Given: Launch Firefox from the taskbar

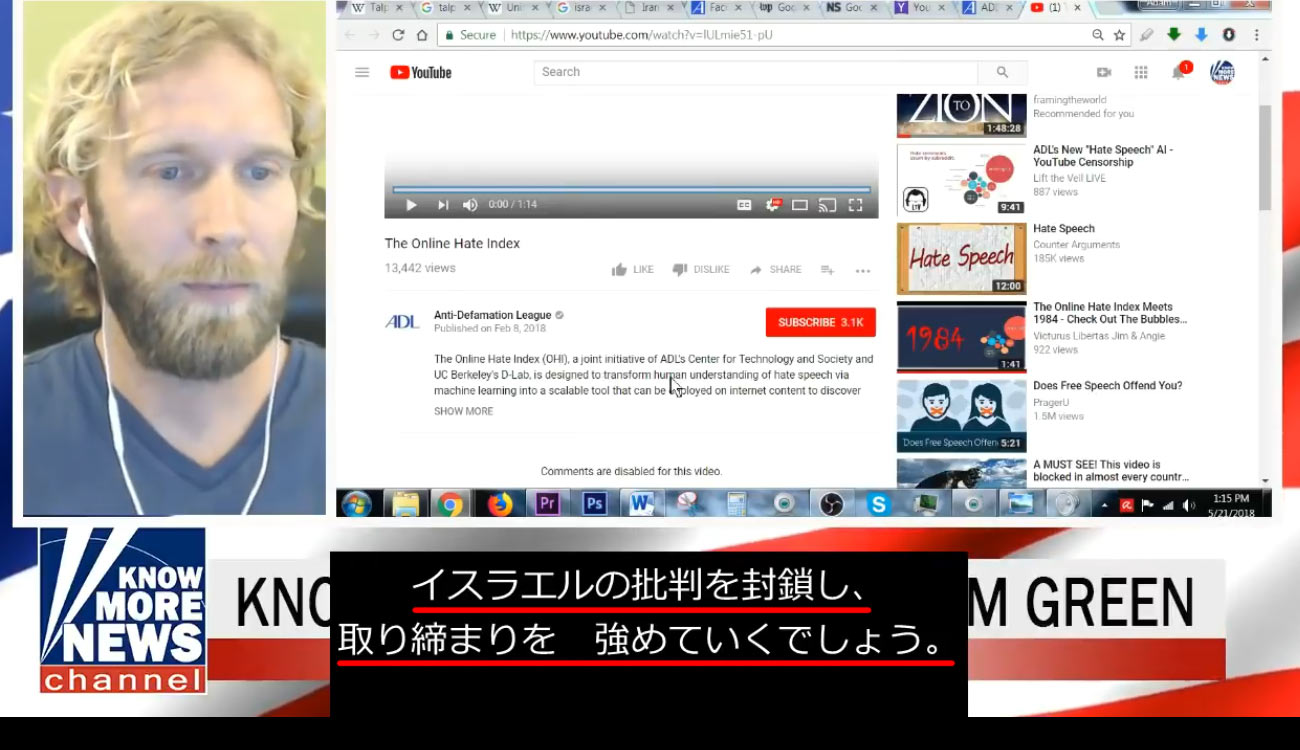Looking at the screenshot, I should (499, 504).
